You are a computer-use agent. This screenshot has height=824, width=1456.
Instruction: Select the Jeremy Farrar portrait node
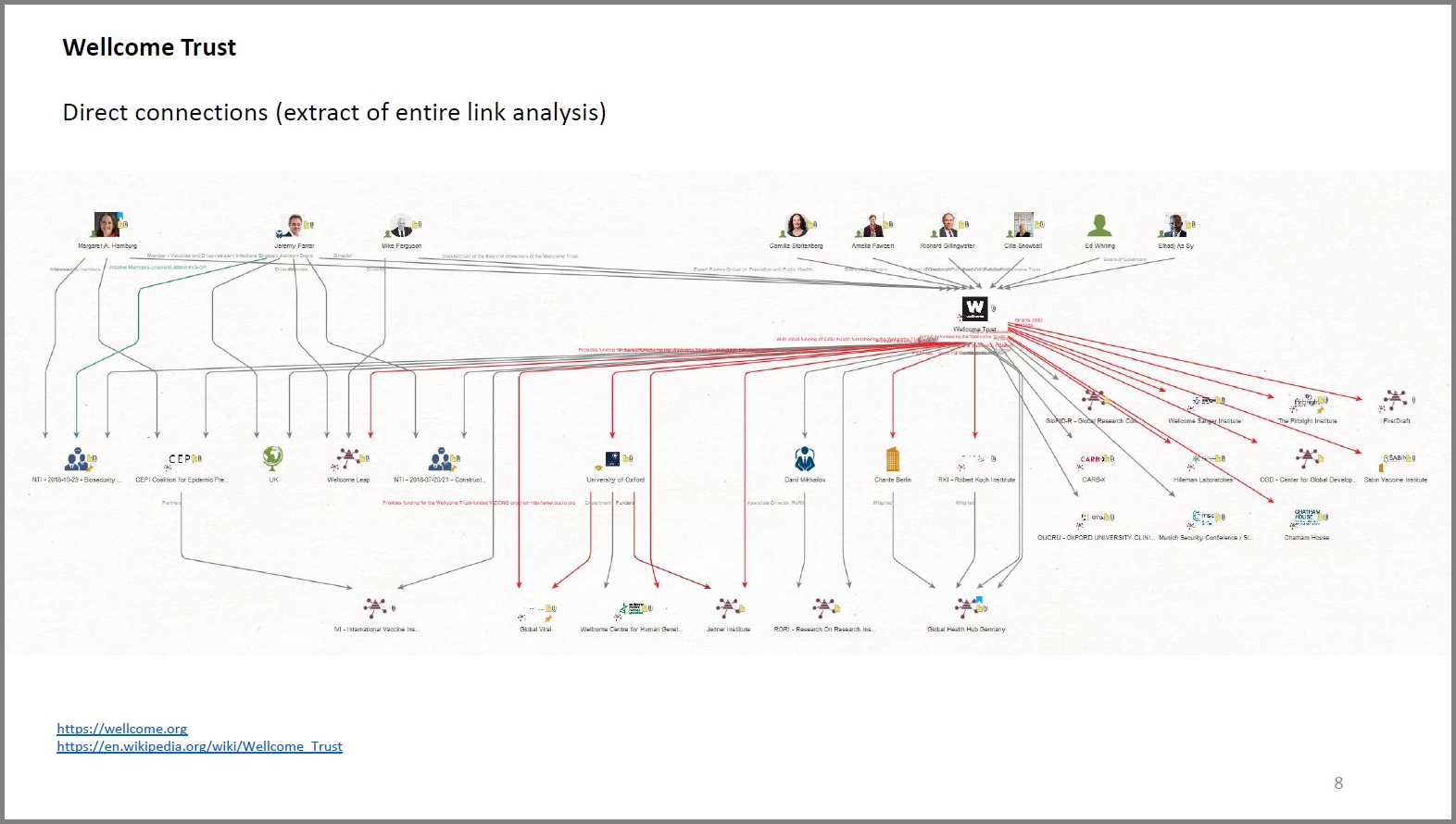click(295, 225)
